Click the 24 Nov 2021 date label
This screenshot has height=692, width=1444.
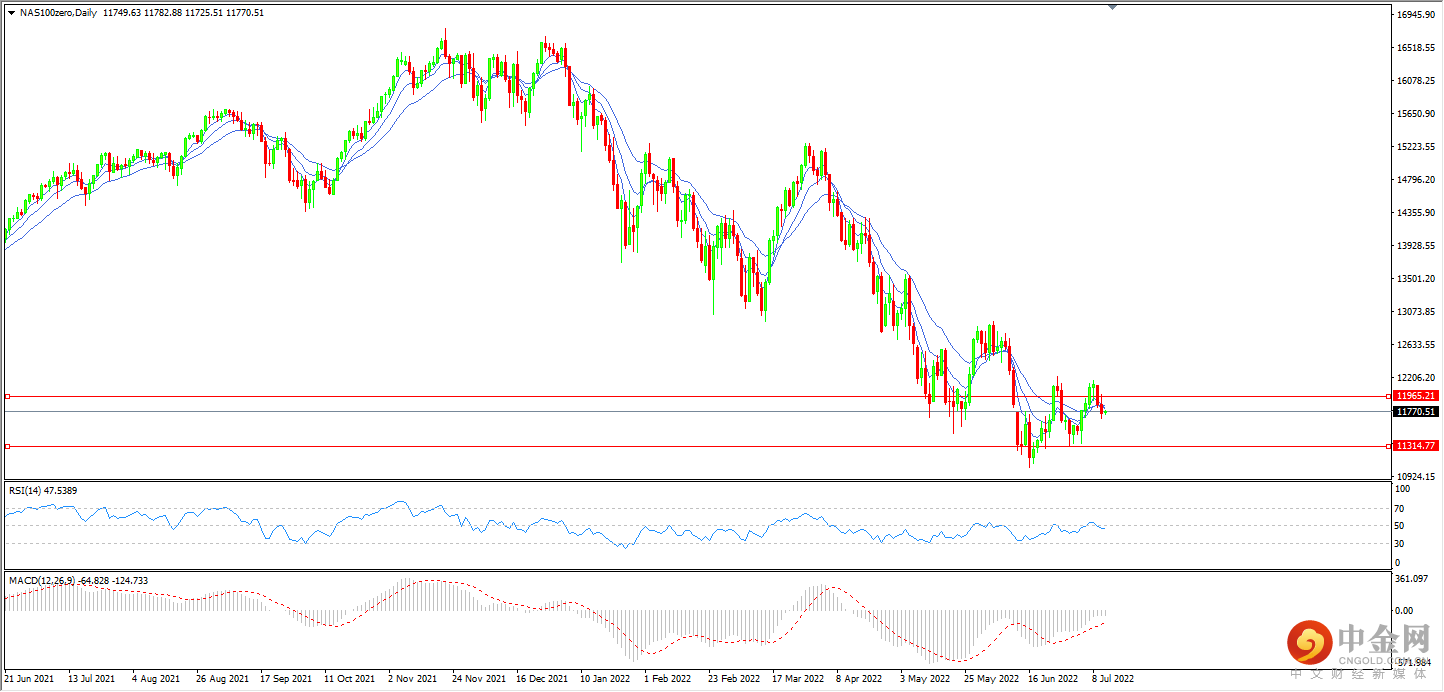click(x=478, y=678)
